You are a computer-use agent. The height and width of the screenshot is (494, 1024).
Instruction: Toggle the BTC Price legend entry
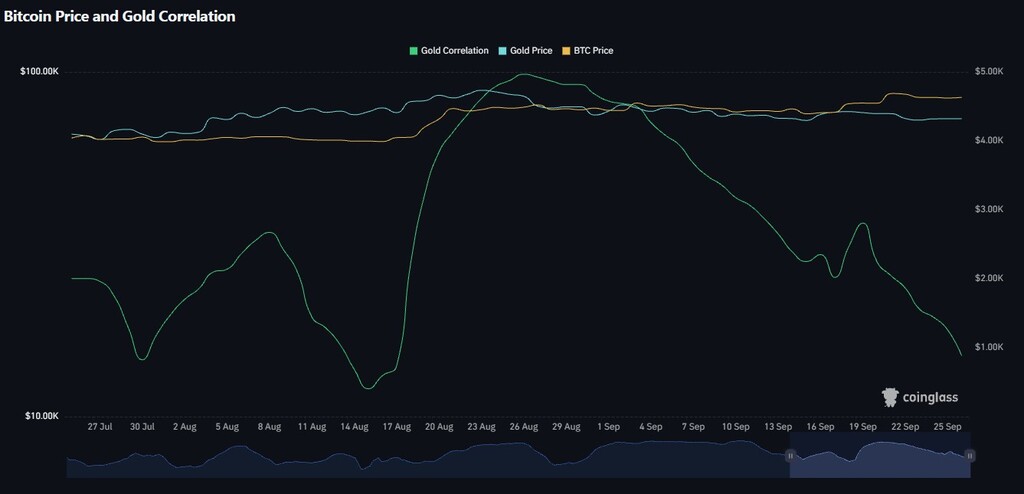pyautogui.click(x=587, y=50)
